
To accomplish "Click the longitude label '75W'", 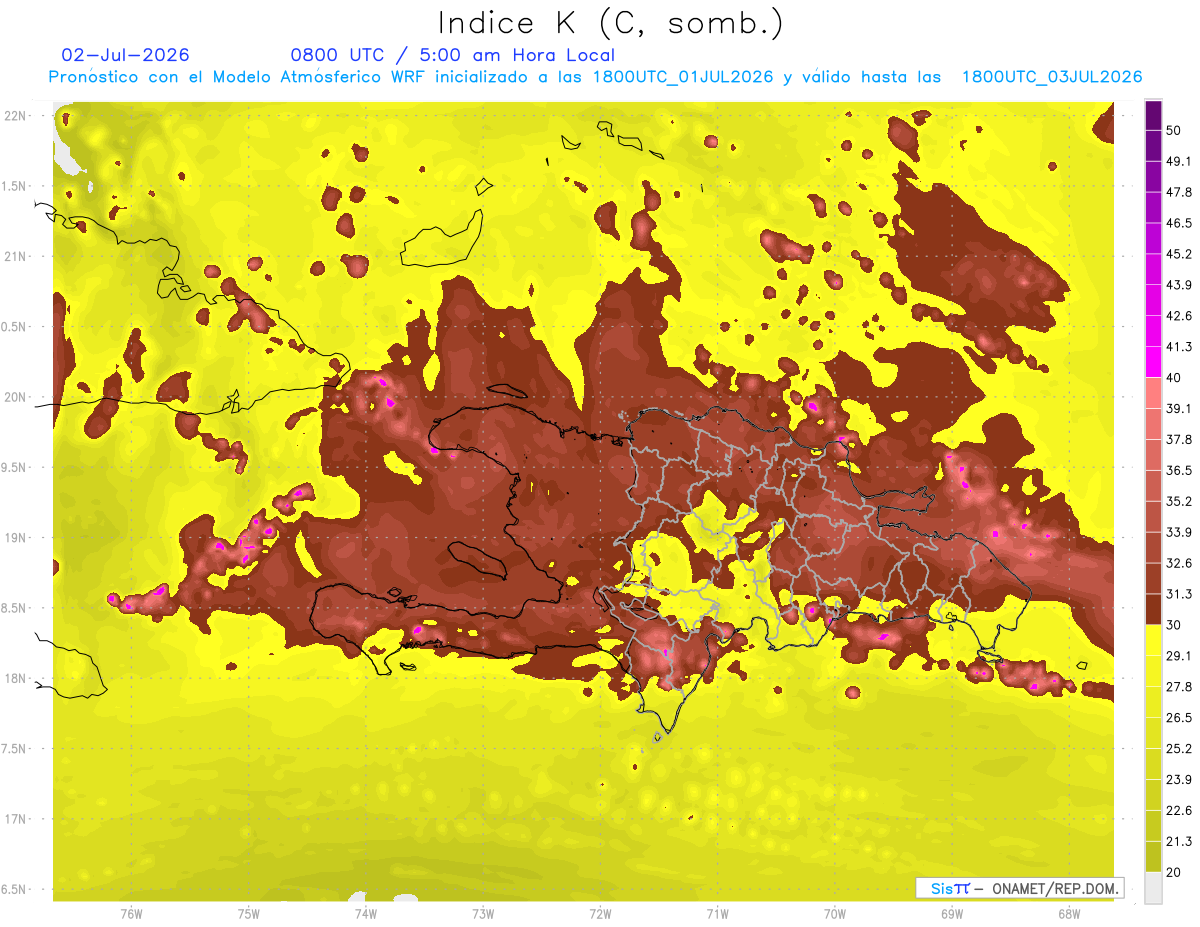I will pos(249,914).
